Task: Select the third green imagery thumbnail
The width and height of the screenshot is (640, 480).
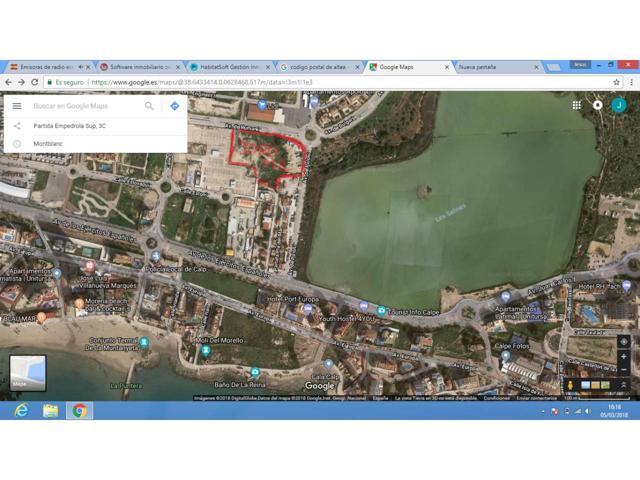Action: click(x=605, y=385)
